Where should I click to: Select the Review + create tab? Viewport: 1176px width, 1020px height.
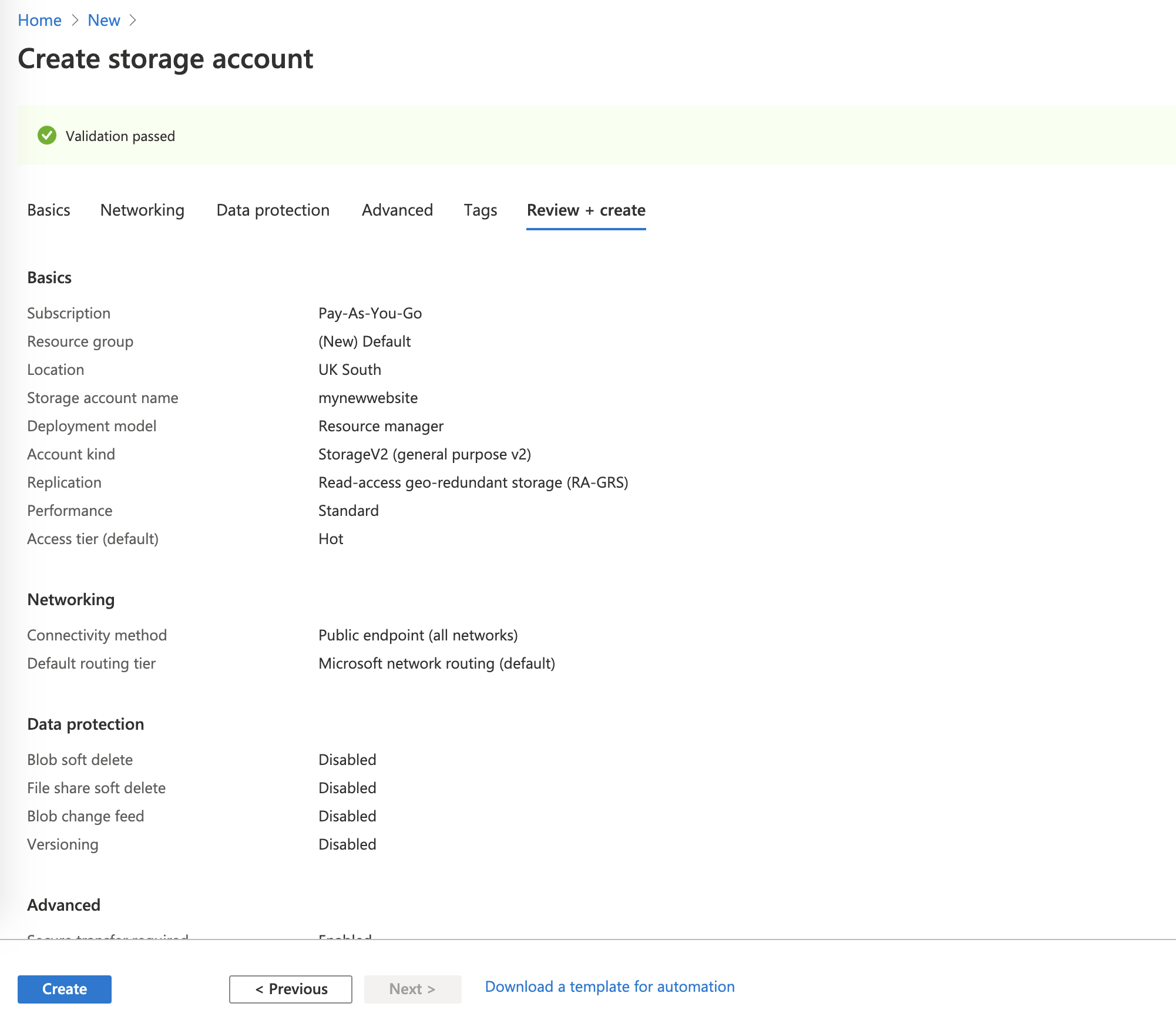(x=586, y=210)
